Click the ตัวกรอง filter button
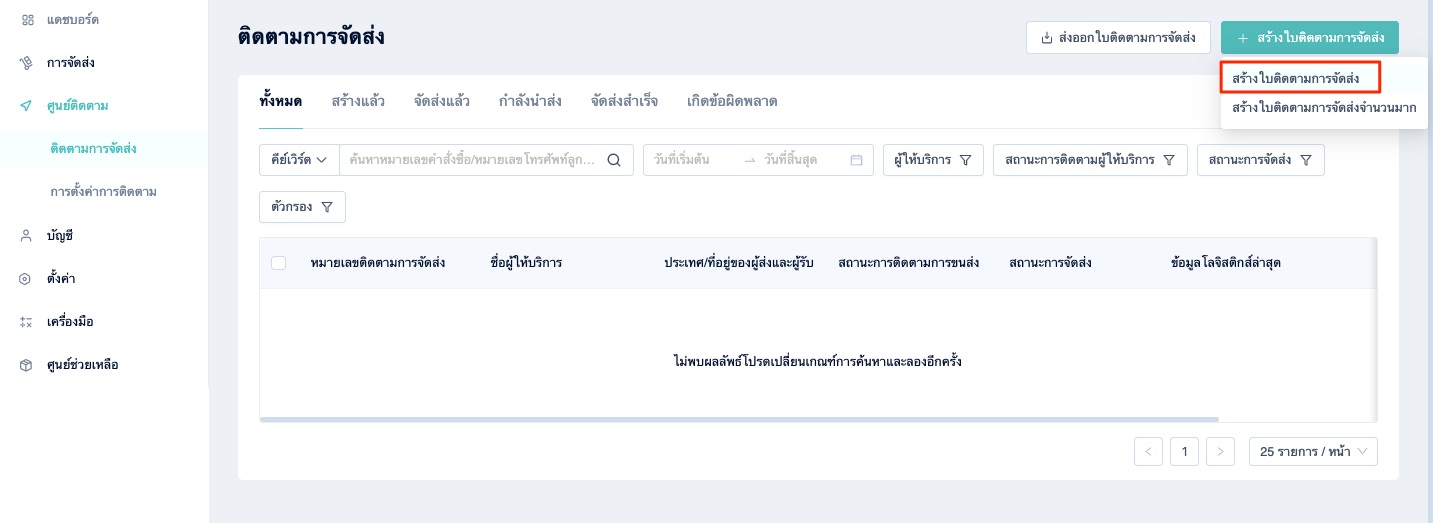The height and width of the screenshot is (523, 1433). (302, 207)
